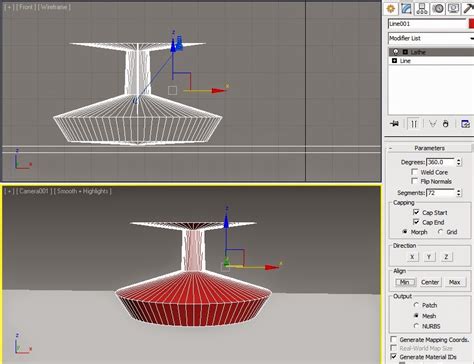
Task: Select the Grid capping option
Action: click(440, 232)
